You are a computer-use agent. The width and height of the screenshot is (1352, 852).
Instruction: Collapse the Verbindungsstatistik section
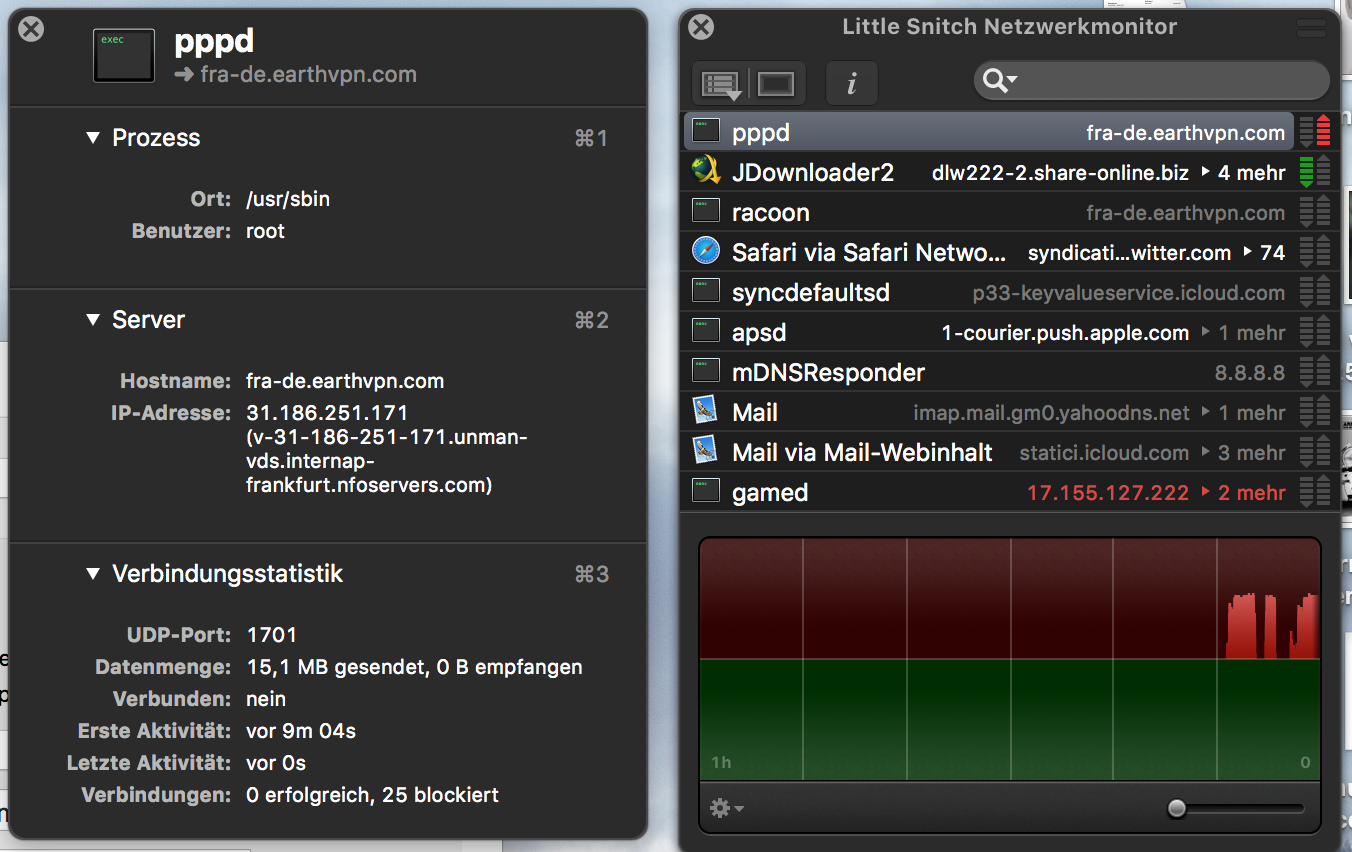point(93,574)
